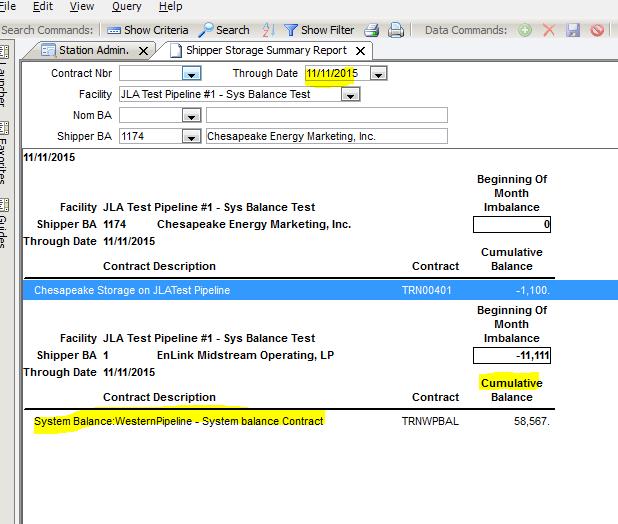This screenshot has height=524, width=618.
Task: Expand the Facility dropdown list
Action: point(349,95)
